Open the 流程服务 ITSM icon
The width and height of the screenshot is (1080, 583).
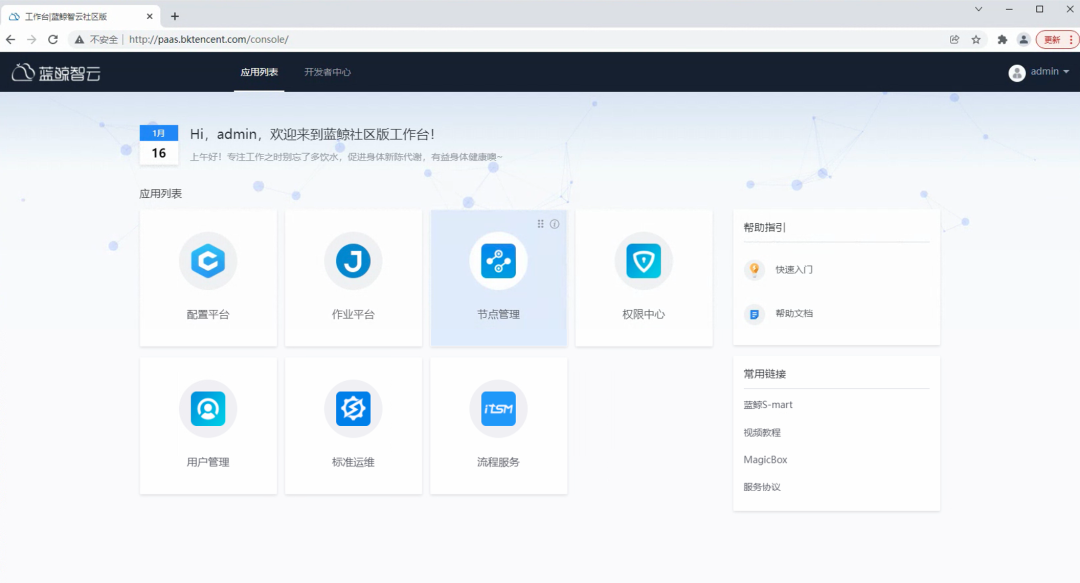pyautogui.click(x=499, y=409)
